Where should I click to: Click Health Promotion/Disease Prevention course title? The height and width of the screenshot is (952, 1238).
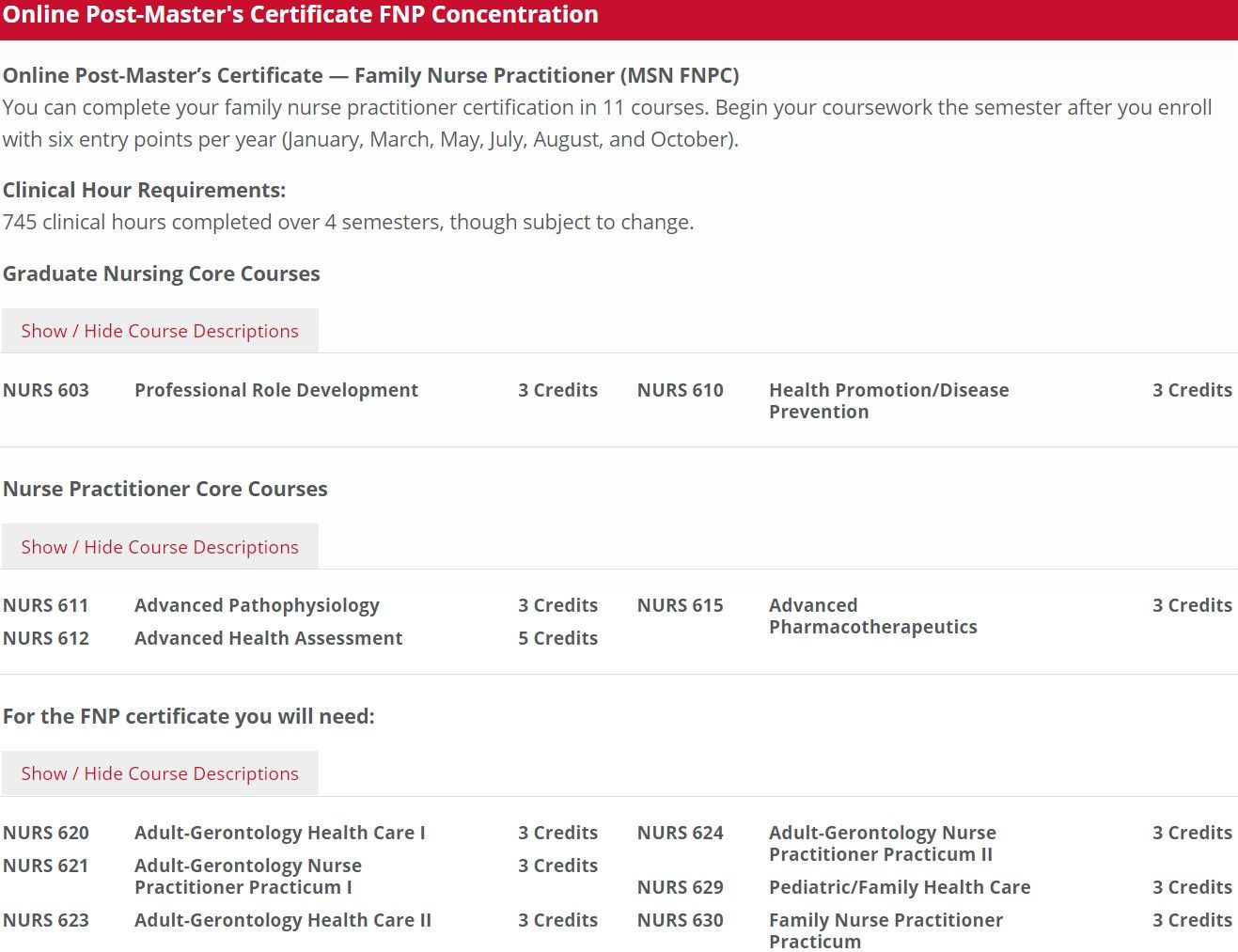coord(889,401)
